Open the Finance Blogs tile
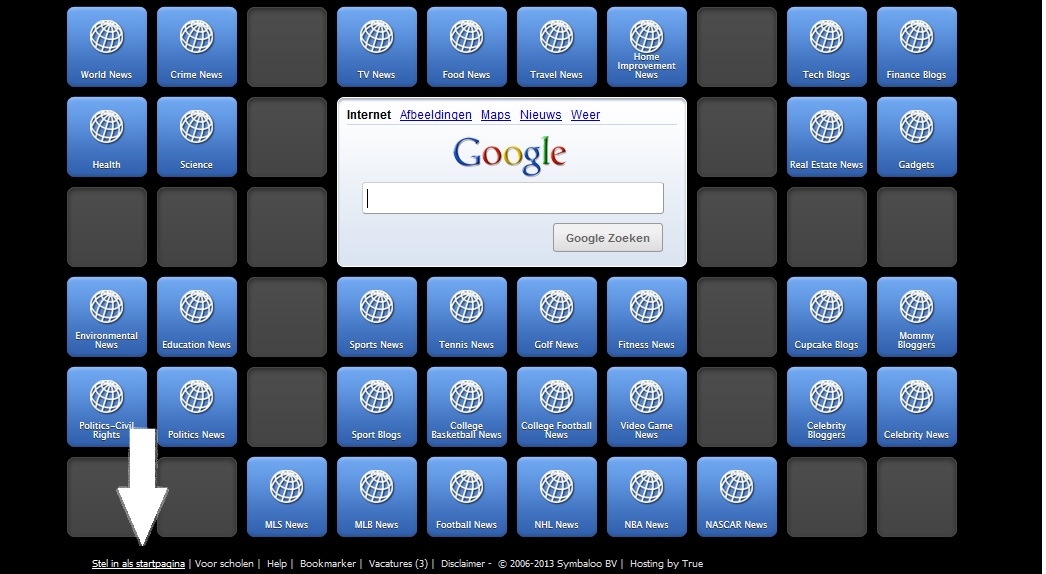Viewport: 1046px width, 574px height. [x=917, y=47]
